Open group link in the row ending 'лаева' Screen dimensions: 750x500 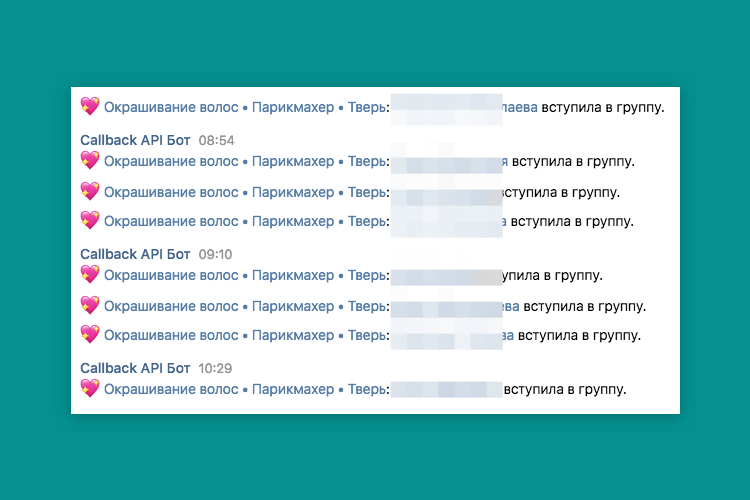coord(247,107)
